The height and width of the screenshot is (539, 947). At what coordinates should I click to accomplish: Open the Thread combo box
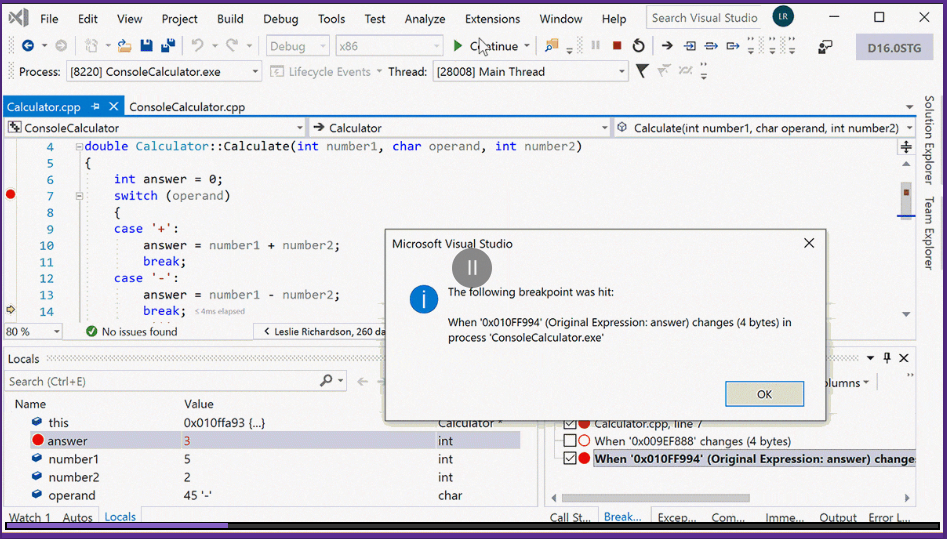pyautogui.click(x=530, y=71)
